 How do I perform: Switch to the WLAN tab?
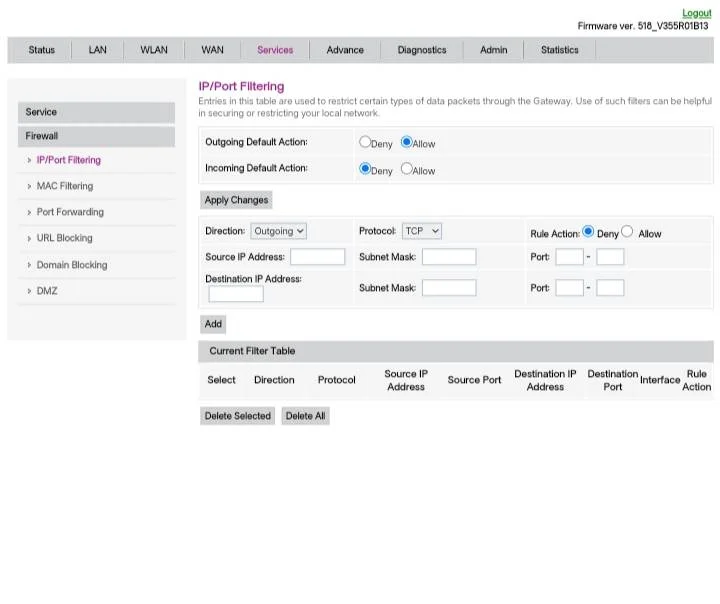coord(154,50)
